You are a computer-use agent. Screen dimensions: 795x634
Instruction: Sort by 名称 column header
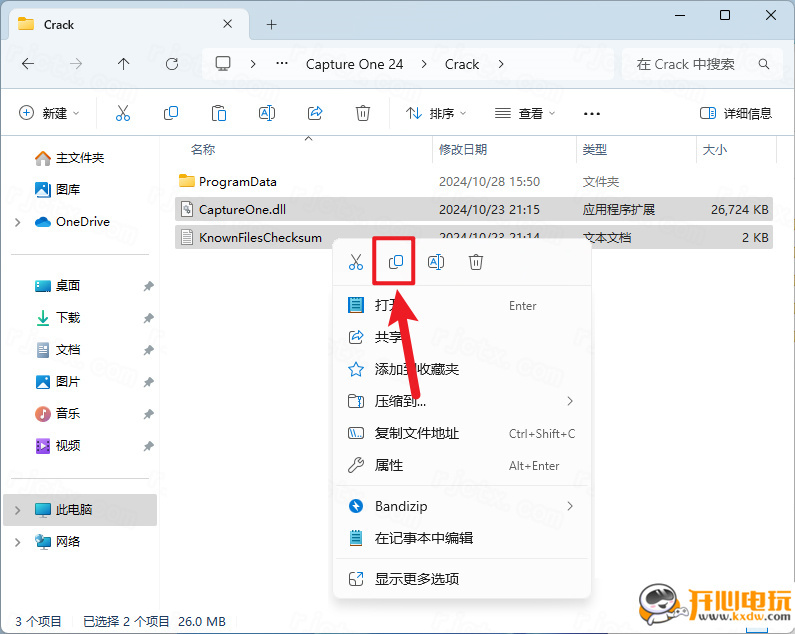[203, 150]
